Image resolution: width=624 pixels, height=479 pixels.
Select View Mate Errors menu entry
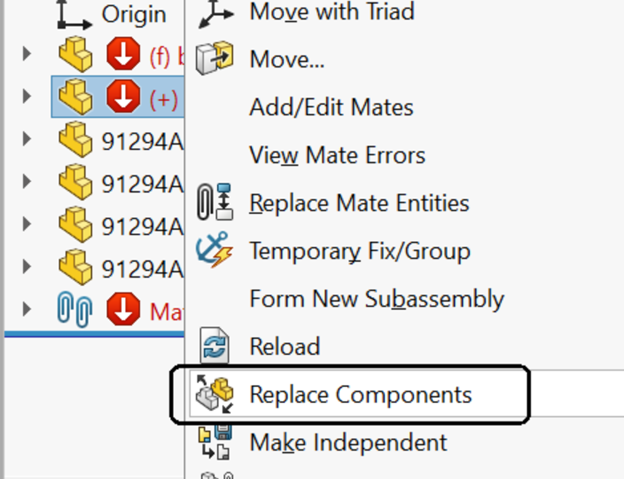(337, 155)
